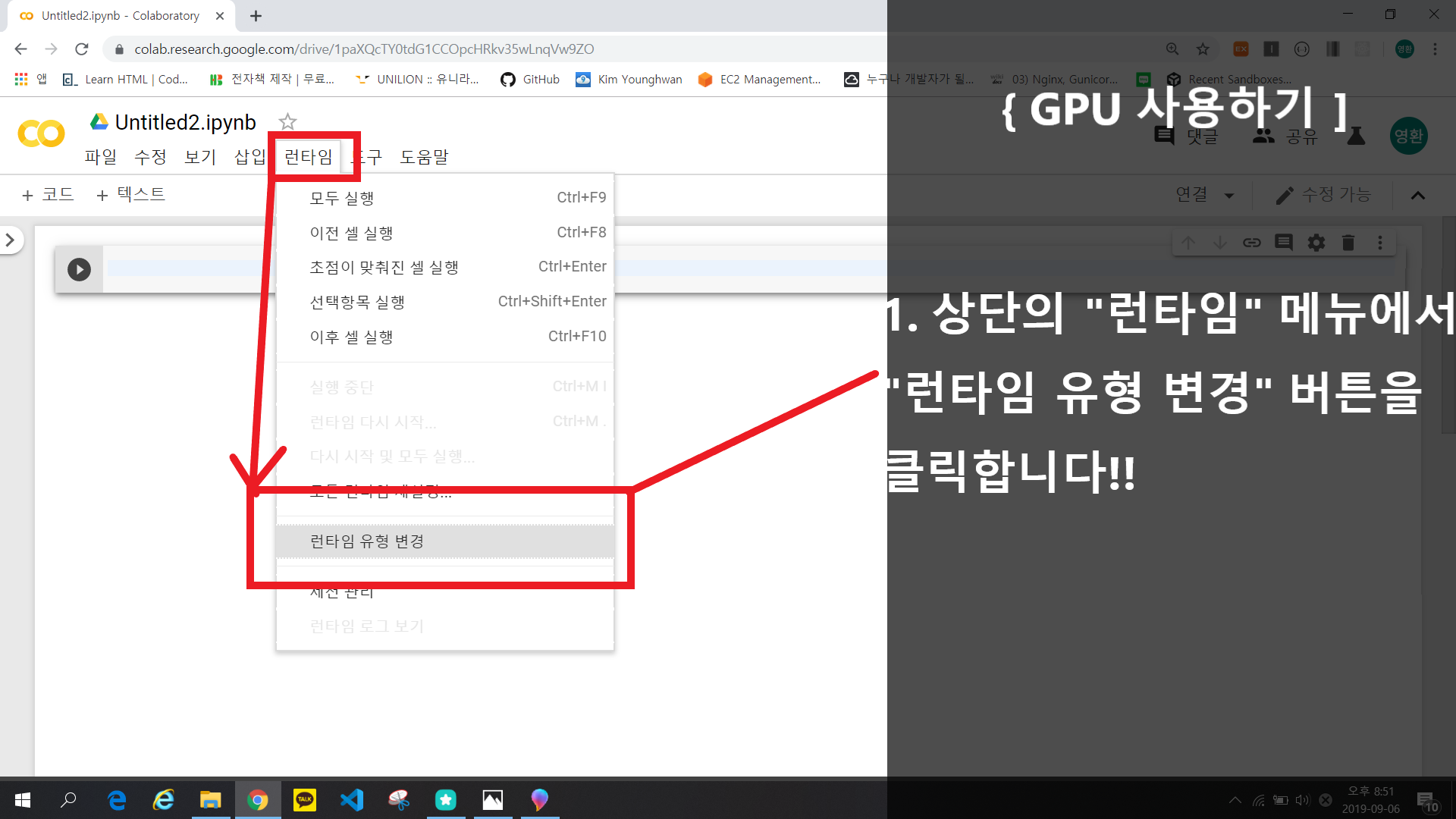Click in the code cell editor field
The height and width of the screenshot is (819, 1456).
pos(190,268)
